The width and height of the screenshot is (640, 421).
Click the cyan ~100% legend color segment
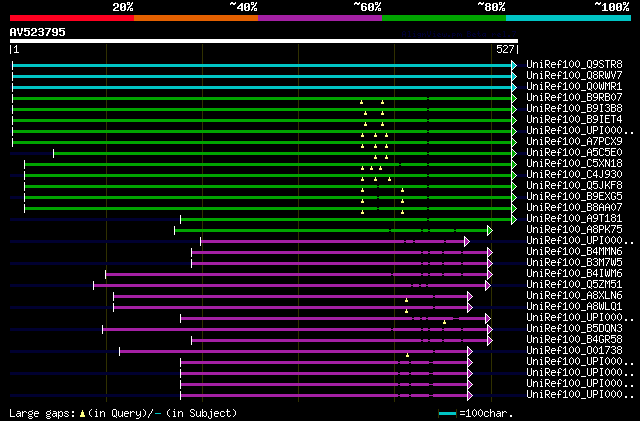click(569, 18)
